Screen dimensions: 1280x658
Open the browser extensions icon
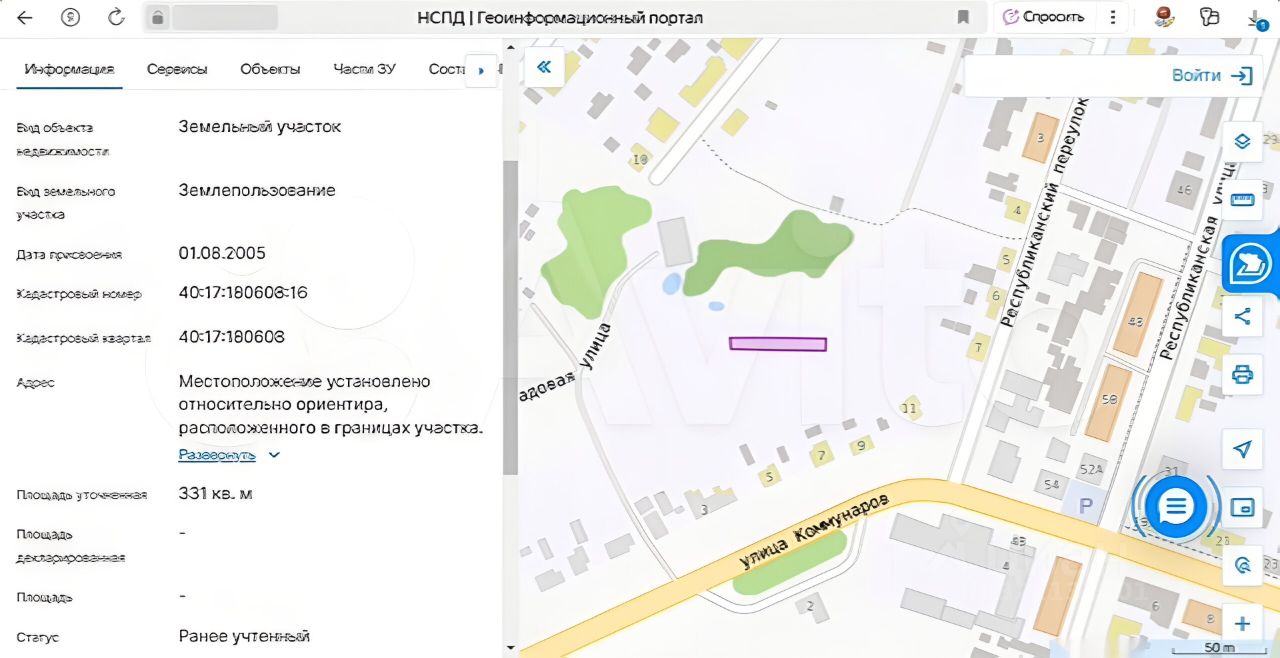click(1210, 17)
